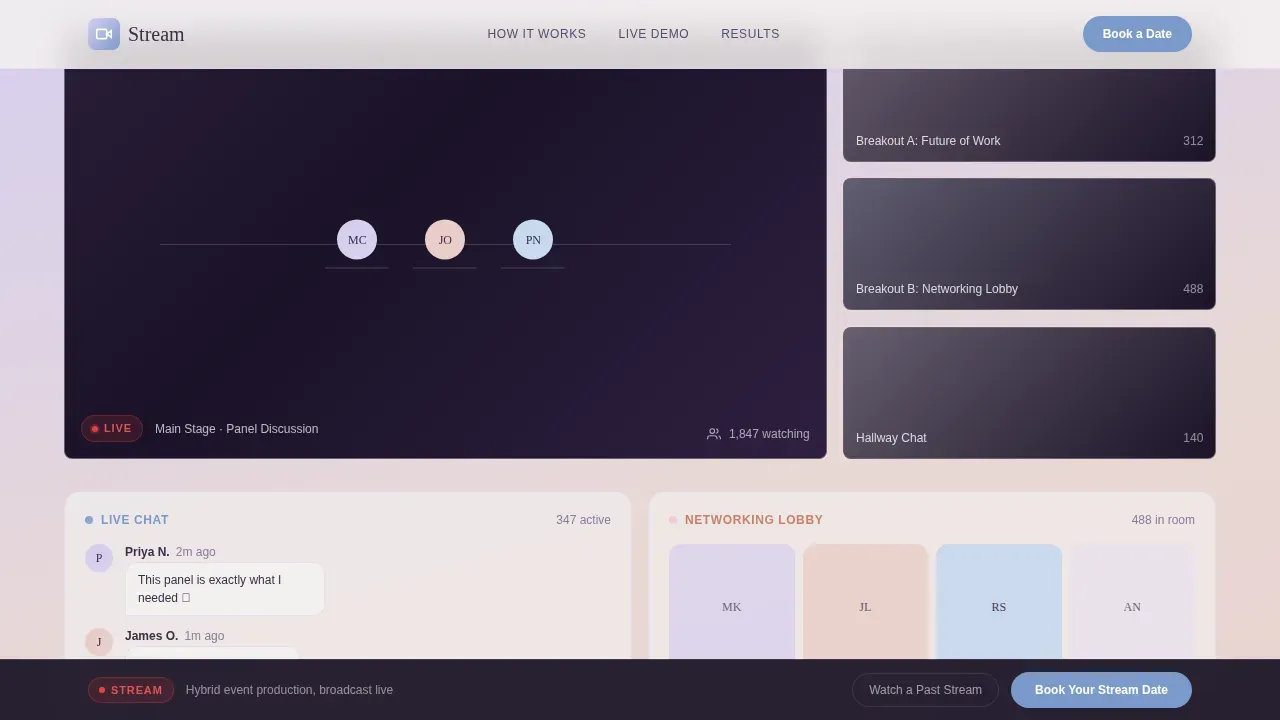Image resolution: width=1280 pixels, height=720 pixels.
Task: Click the LIVE CHAT heading
Action: (x=135, y=520)
